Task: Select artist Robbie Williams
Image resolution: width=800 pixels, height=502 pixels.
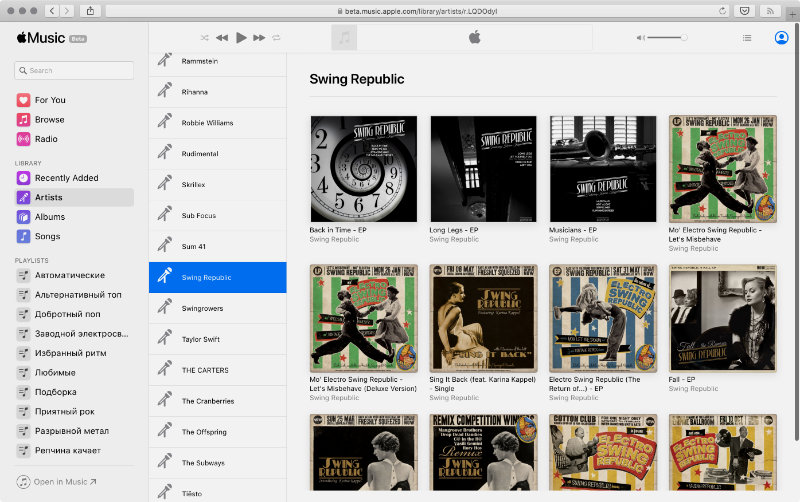Action: 218,123
